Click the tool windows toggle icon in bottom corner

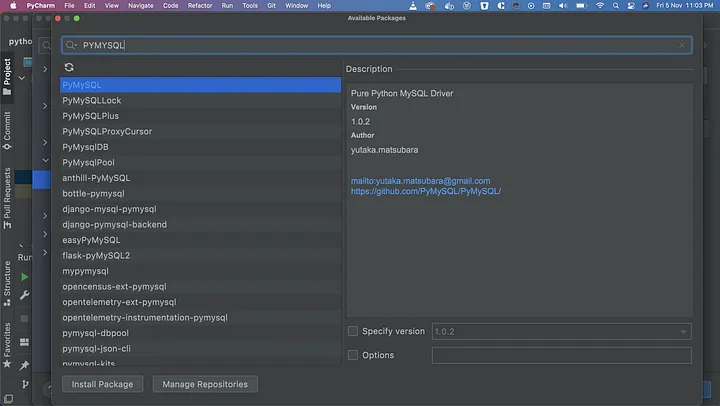pyautogui.click(x=8, y=399)
